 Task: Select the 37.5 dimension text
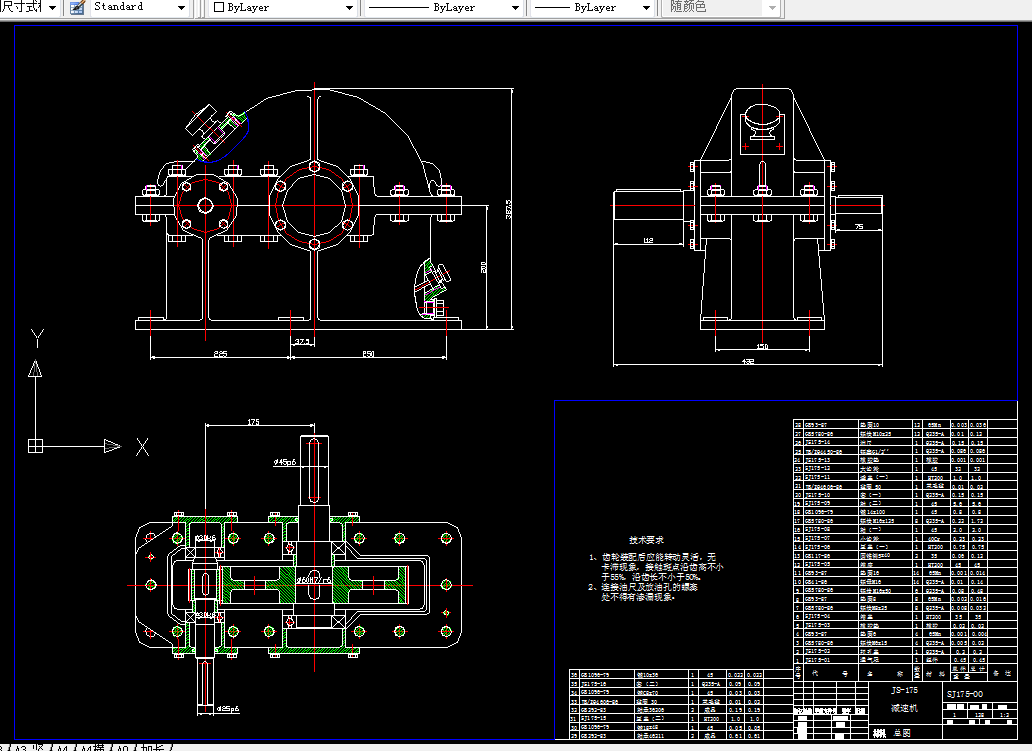[x=302, y=342]
